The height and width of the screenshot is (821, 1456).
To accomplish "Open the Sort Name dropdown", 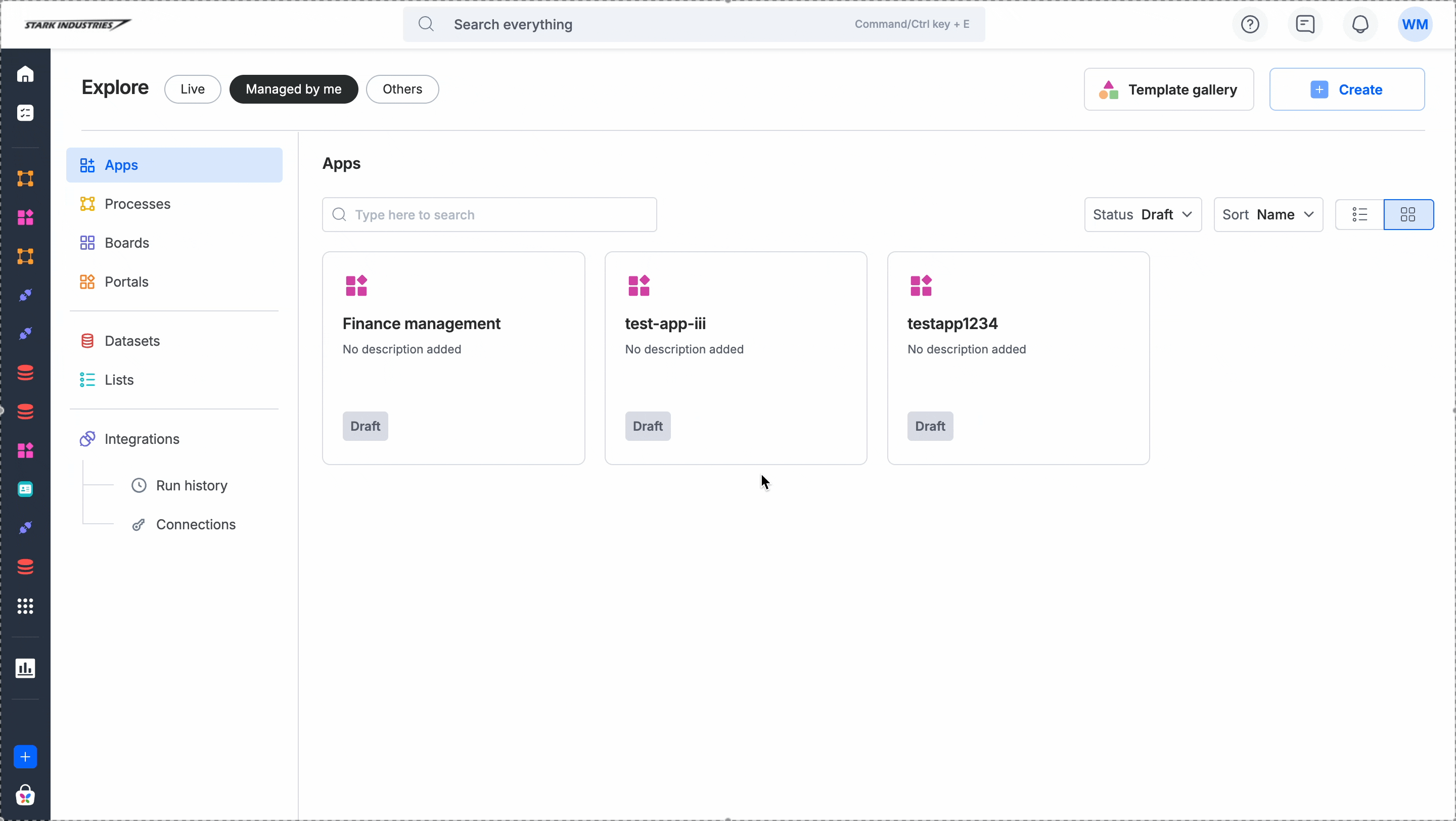I will click(1268, 215).
